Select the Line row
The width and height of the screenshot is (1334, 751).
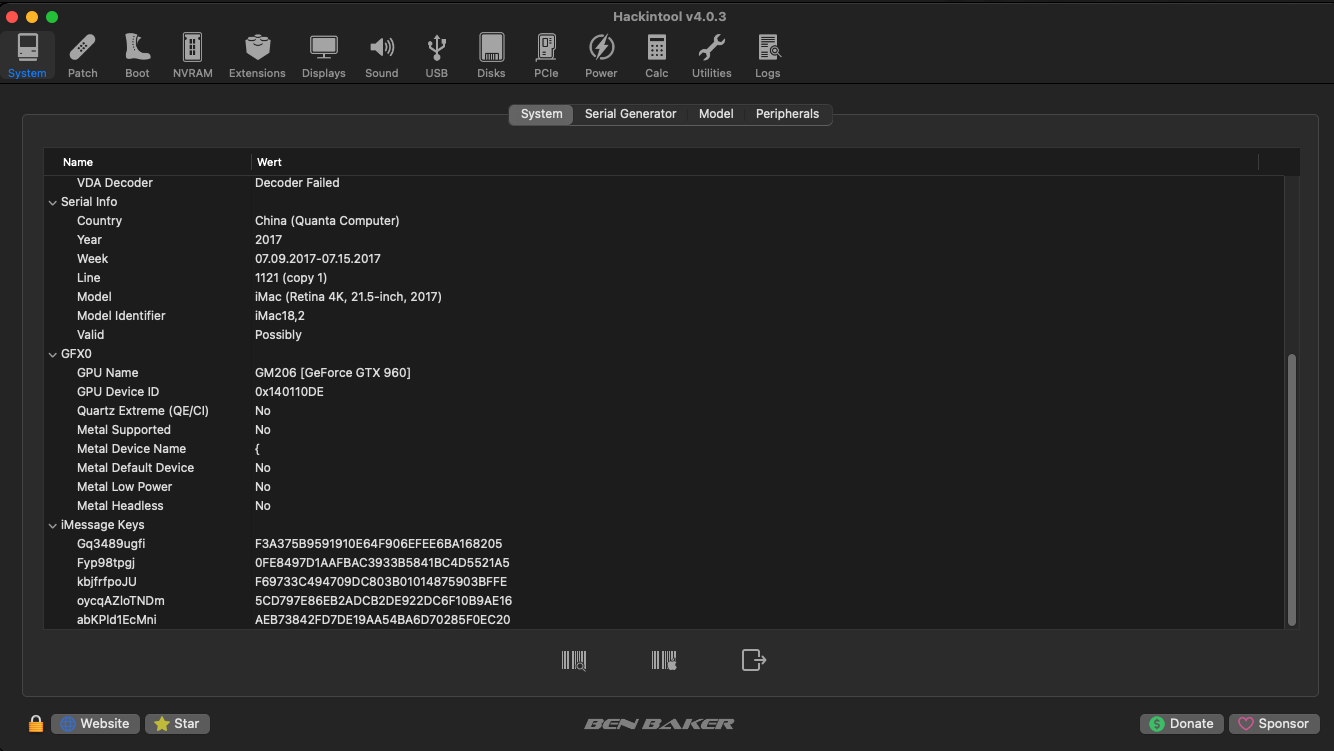[664, 278]
